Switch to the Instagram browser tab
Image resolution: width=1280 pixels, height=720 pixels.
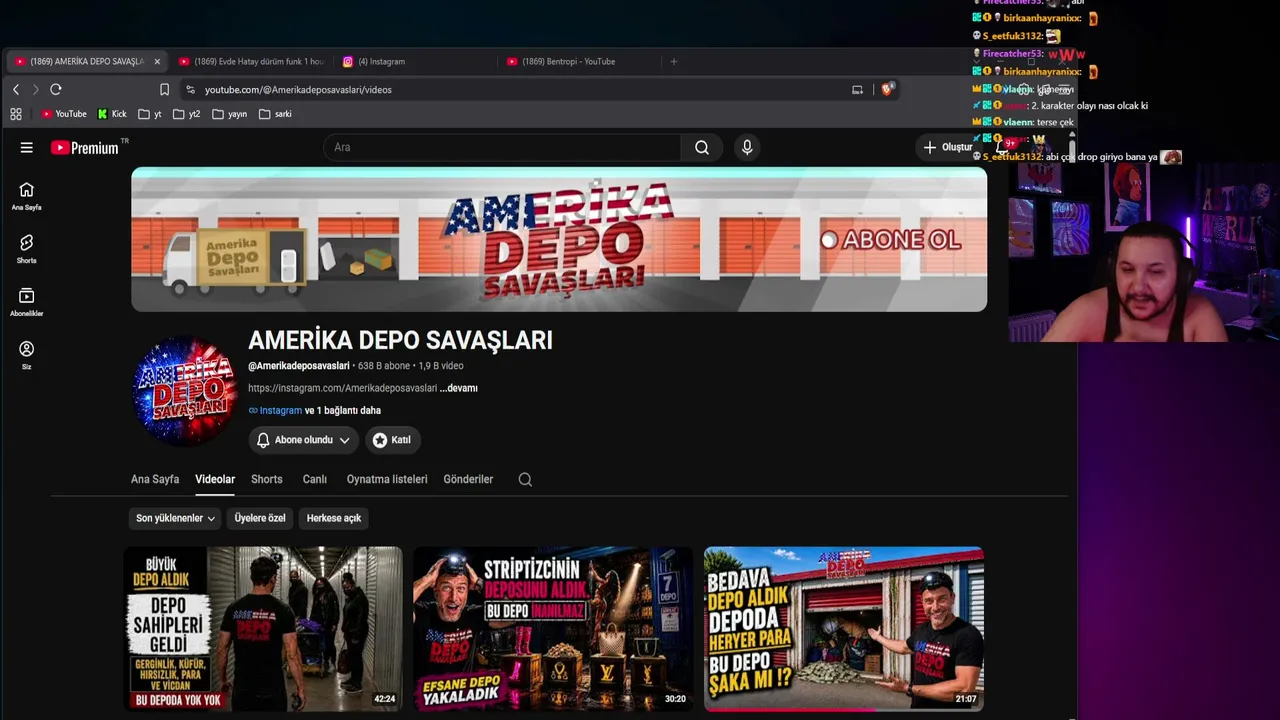[x=416, y=61]
